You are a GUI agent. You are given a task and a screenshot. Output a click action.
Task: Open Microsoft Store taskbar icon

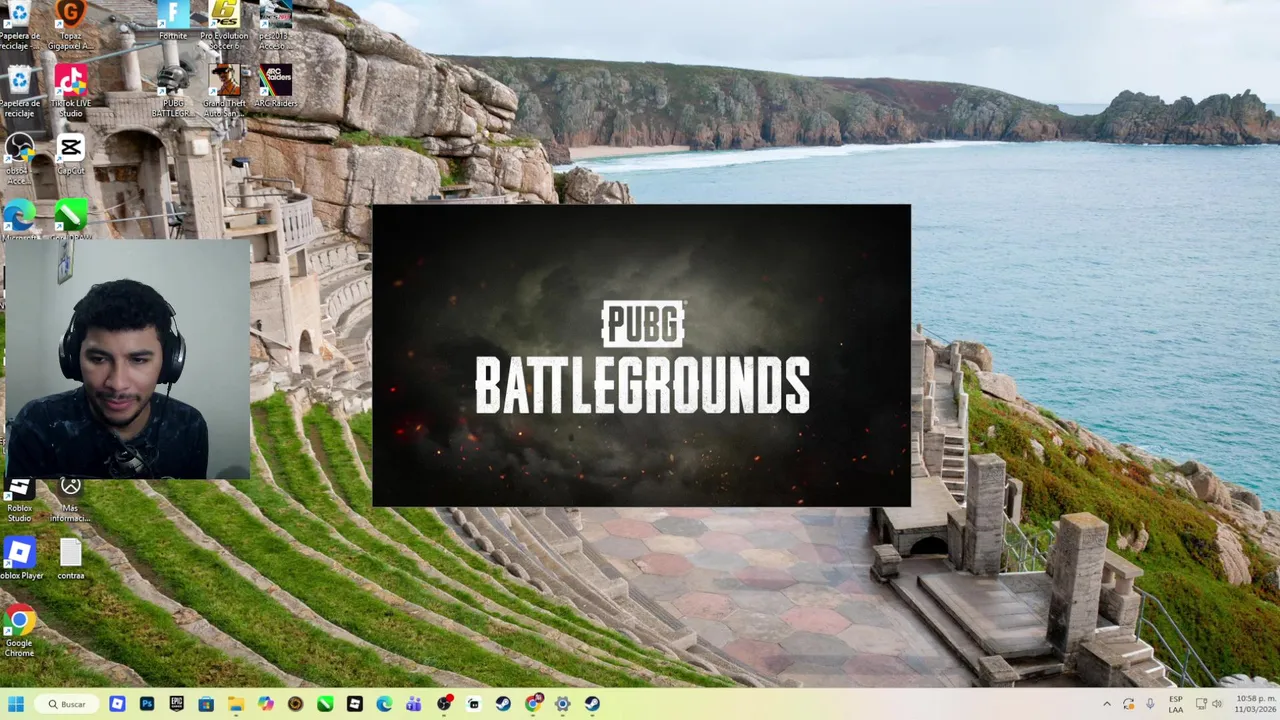point(206,704)
